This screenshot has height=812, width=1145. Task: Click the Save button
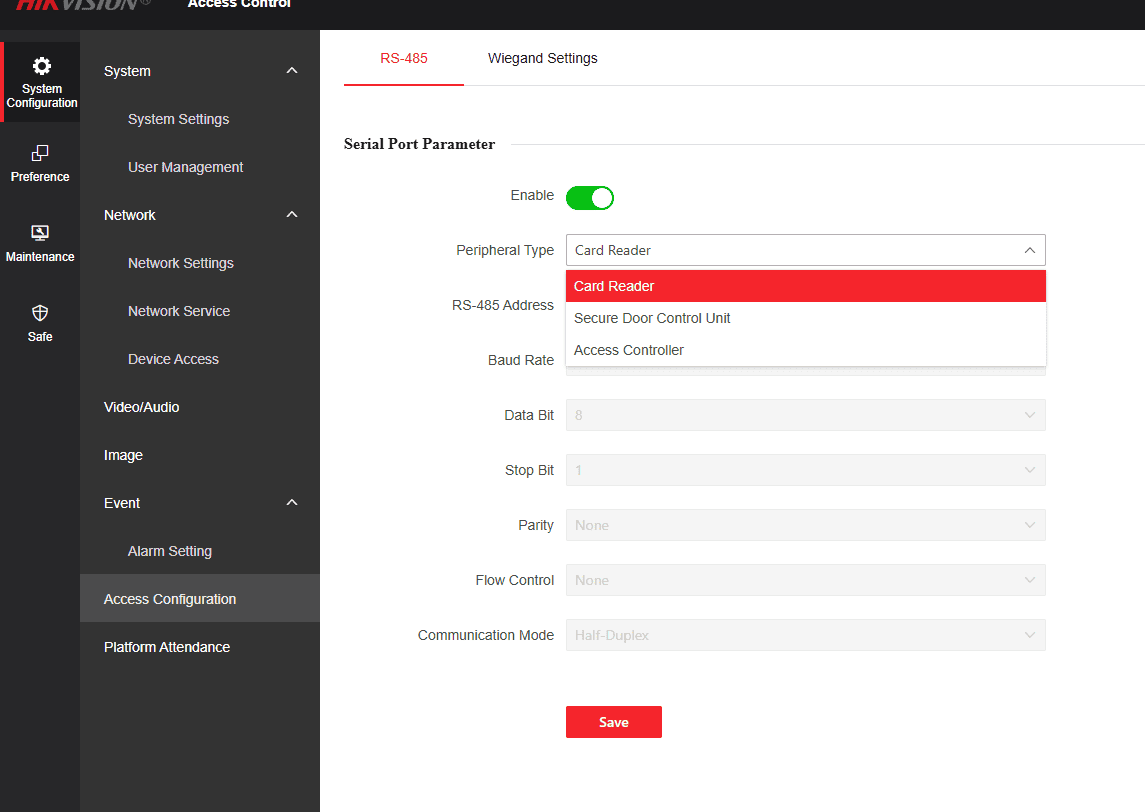613,722
